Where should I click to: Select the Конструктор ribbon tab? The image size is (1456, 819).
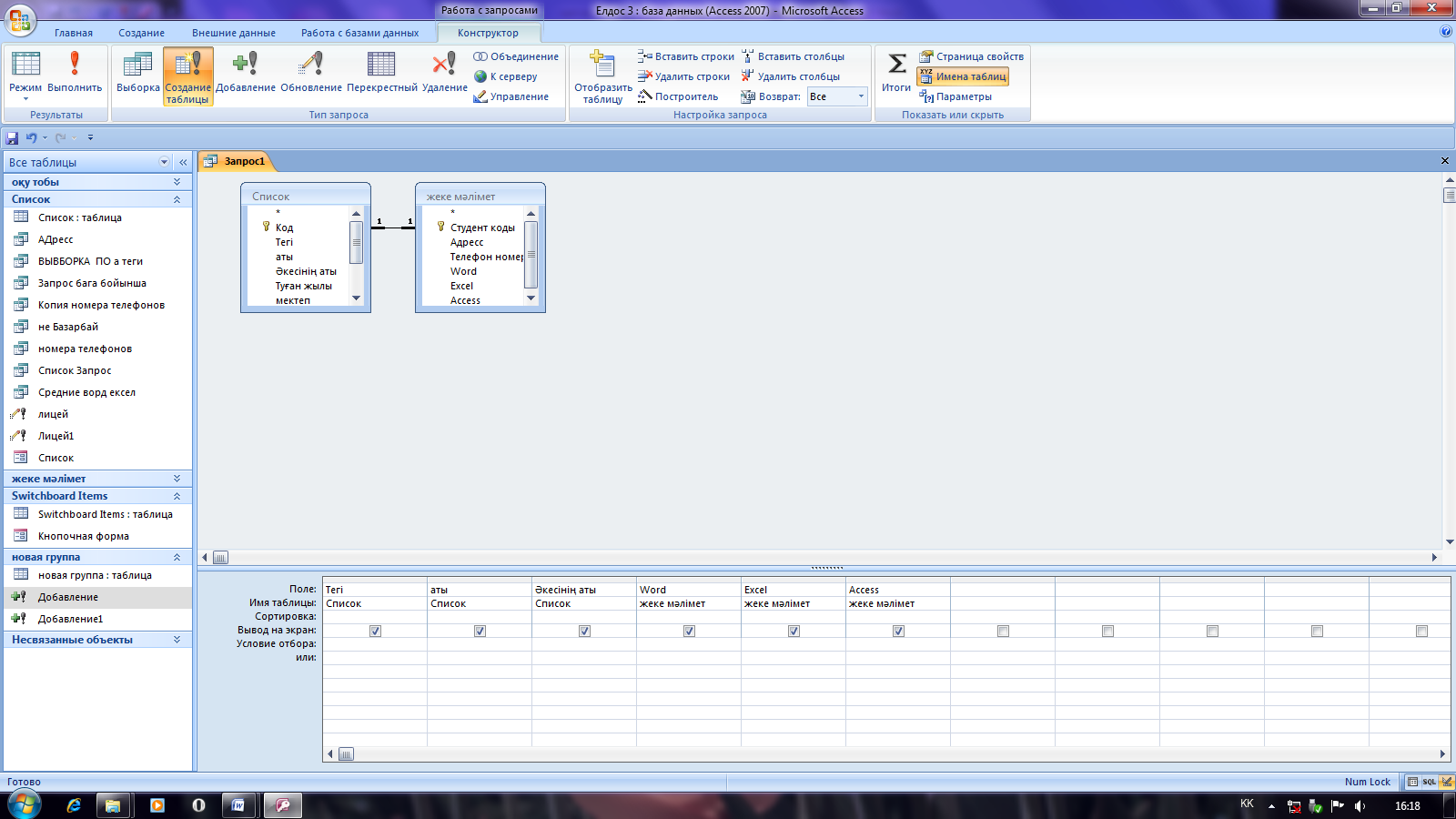(x=489, y=33)
